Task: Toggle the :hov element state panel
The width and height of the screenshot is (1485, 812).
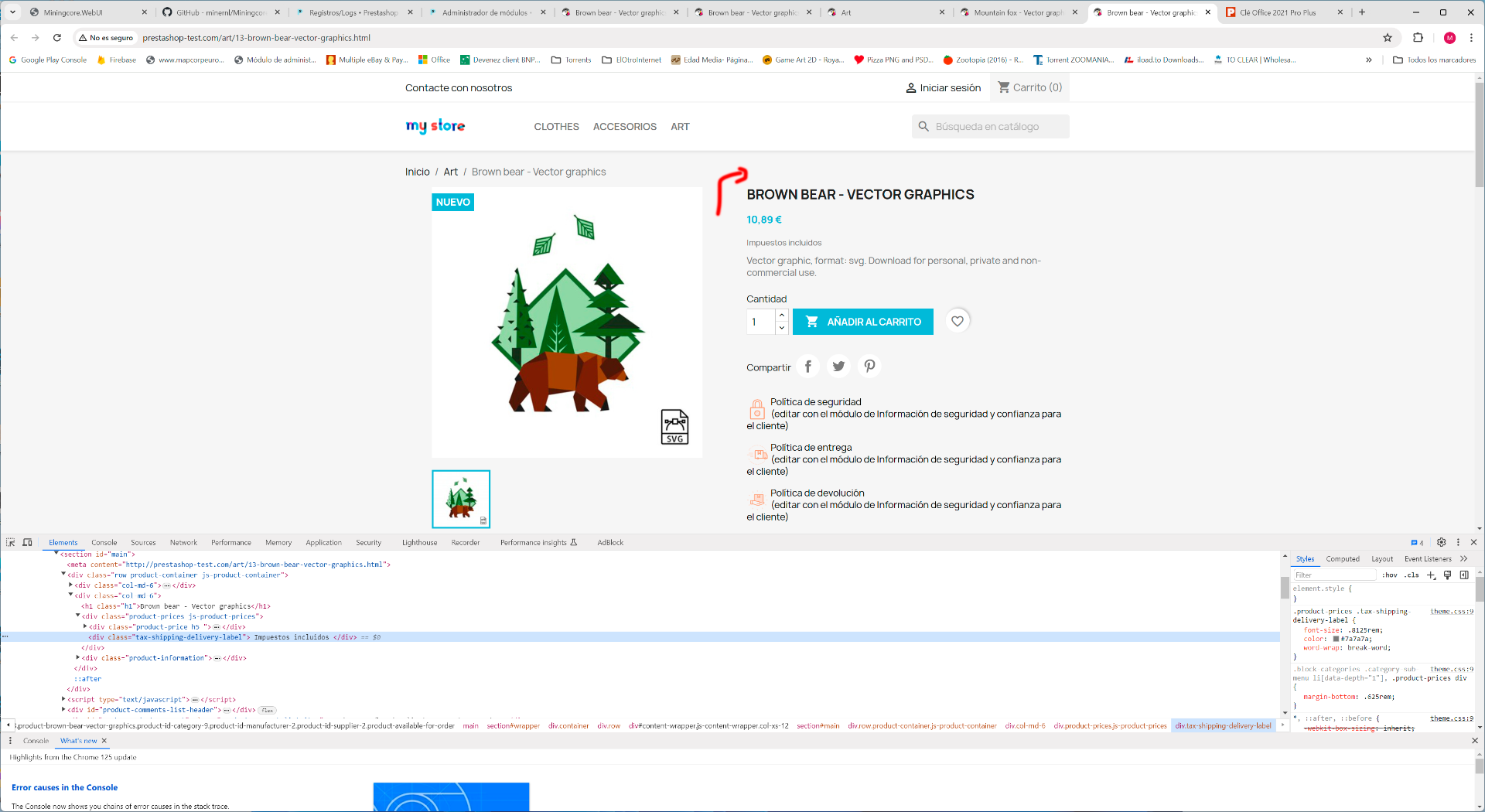Action: tap(1390, 575)
